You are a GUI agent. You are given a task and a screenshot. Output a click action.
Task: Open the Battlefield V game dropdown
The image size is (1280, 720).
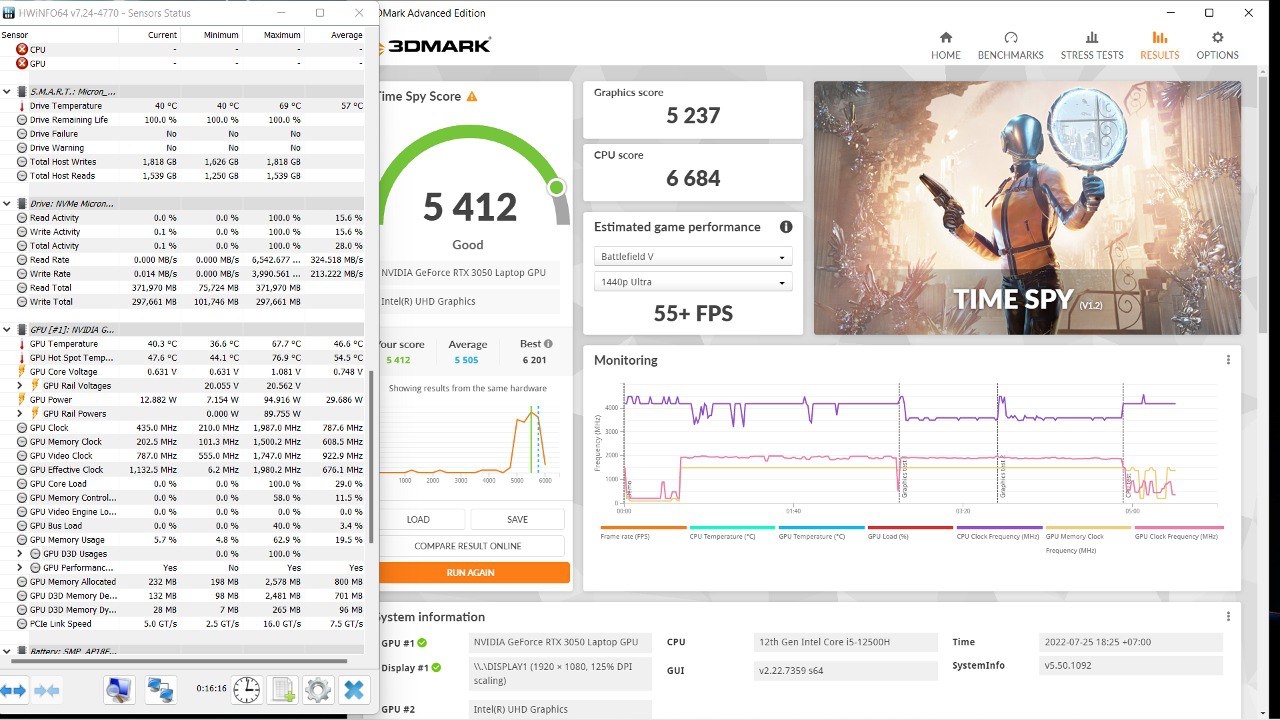[x=693, y=257]
